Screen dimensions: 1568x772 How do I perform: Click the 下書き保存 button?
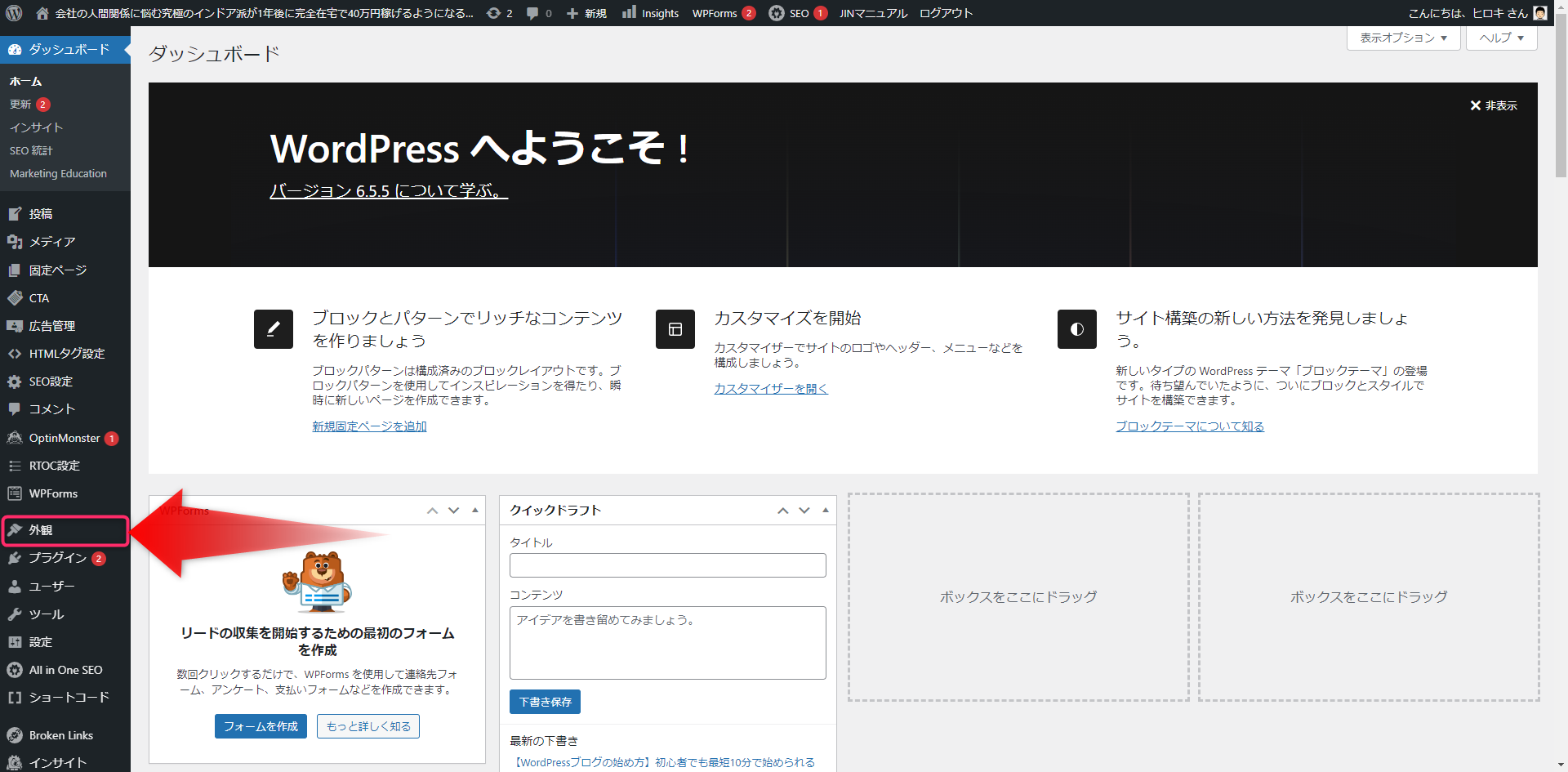pos(545,702)
